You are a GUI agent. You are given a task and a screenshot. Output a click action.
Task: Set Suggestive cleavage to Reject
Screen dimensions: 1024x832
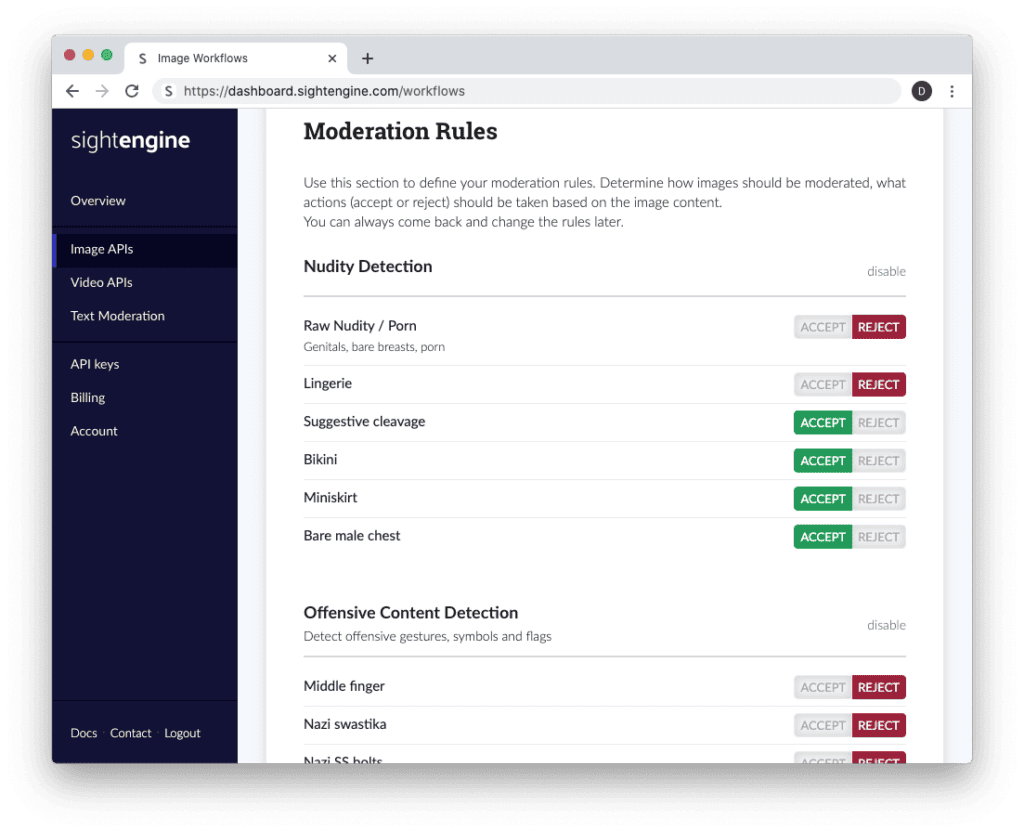(x=878, y=423)
